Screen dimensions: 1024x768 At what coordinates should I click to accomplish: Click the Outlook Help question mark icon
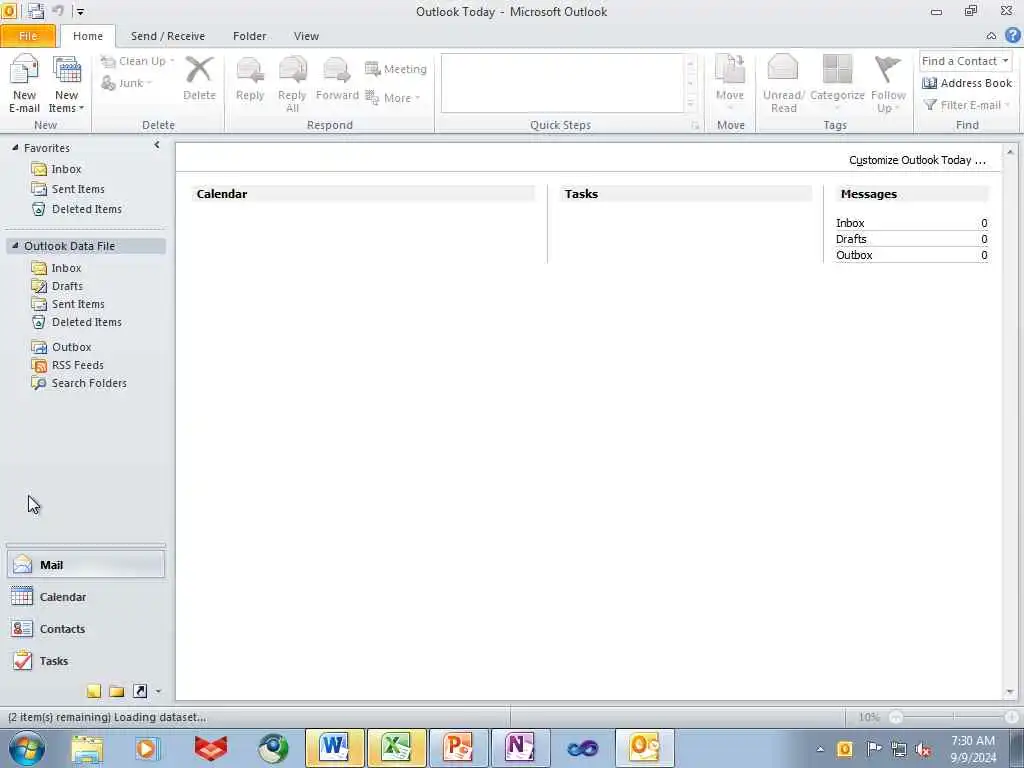tap(1013, 35)
